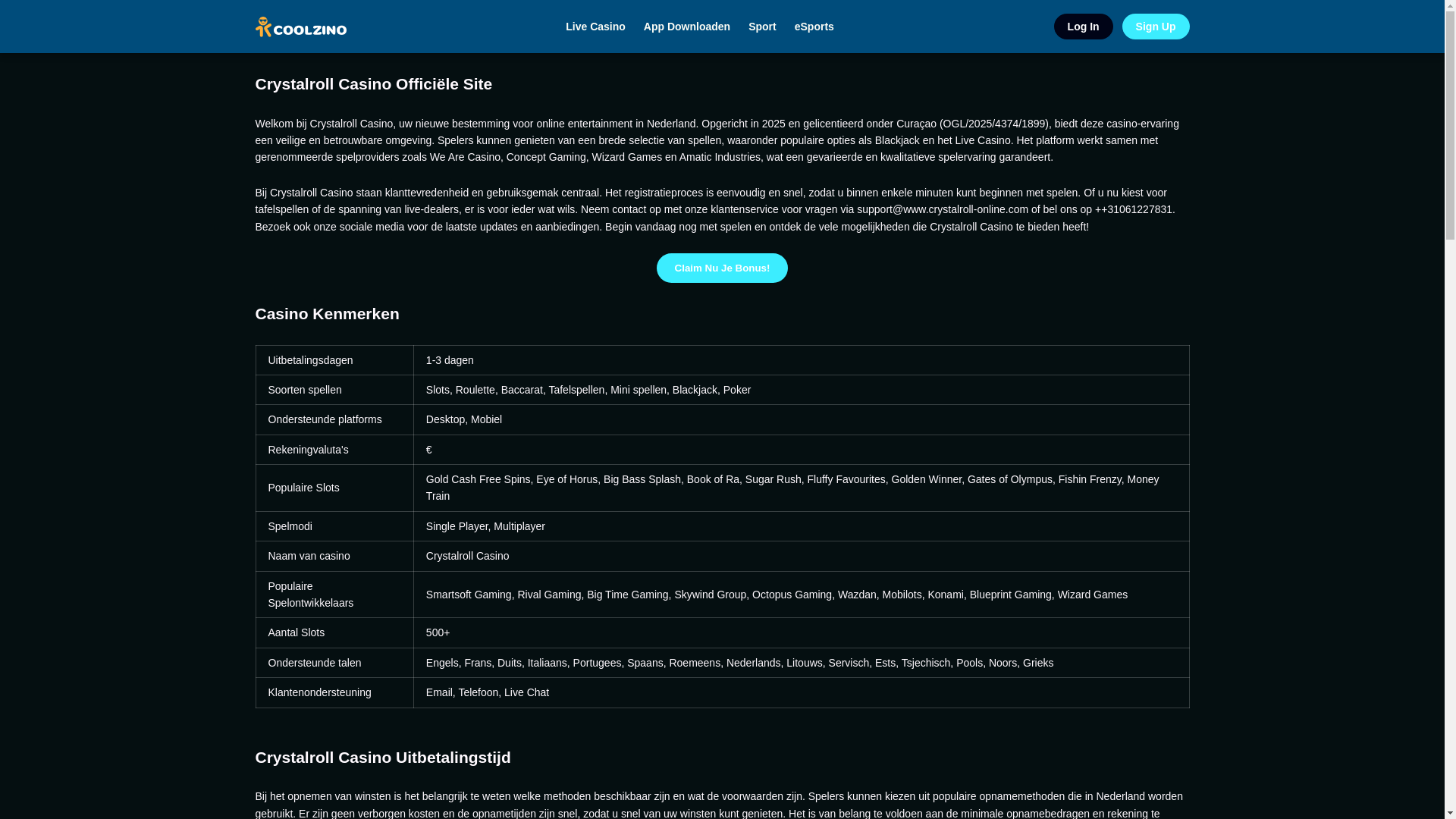Click the Klantenondersteuning row label

[334, 692]
